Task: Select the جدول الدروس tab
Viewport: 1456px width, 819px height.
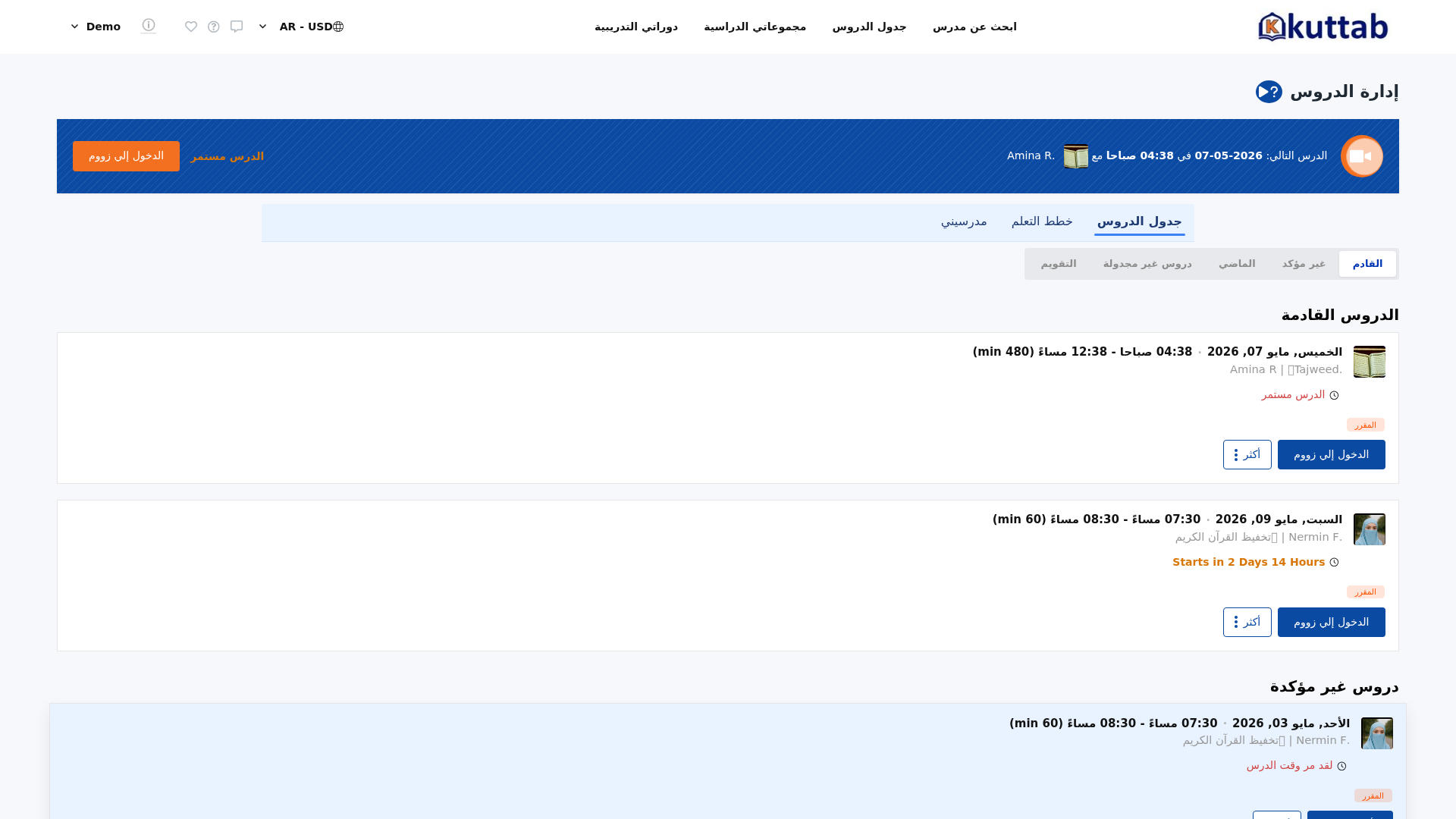Action: click(x=1139, y=221)
